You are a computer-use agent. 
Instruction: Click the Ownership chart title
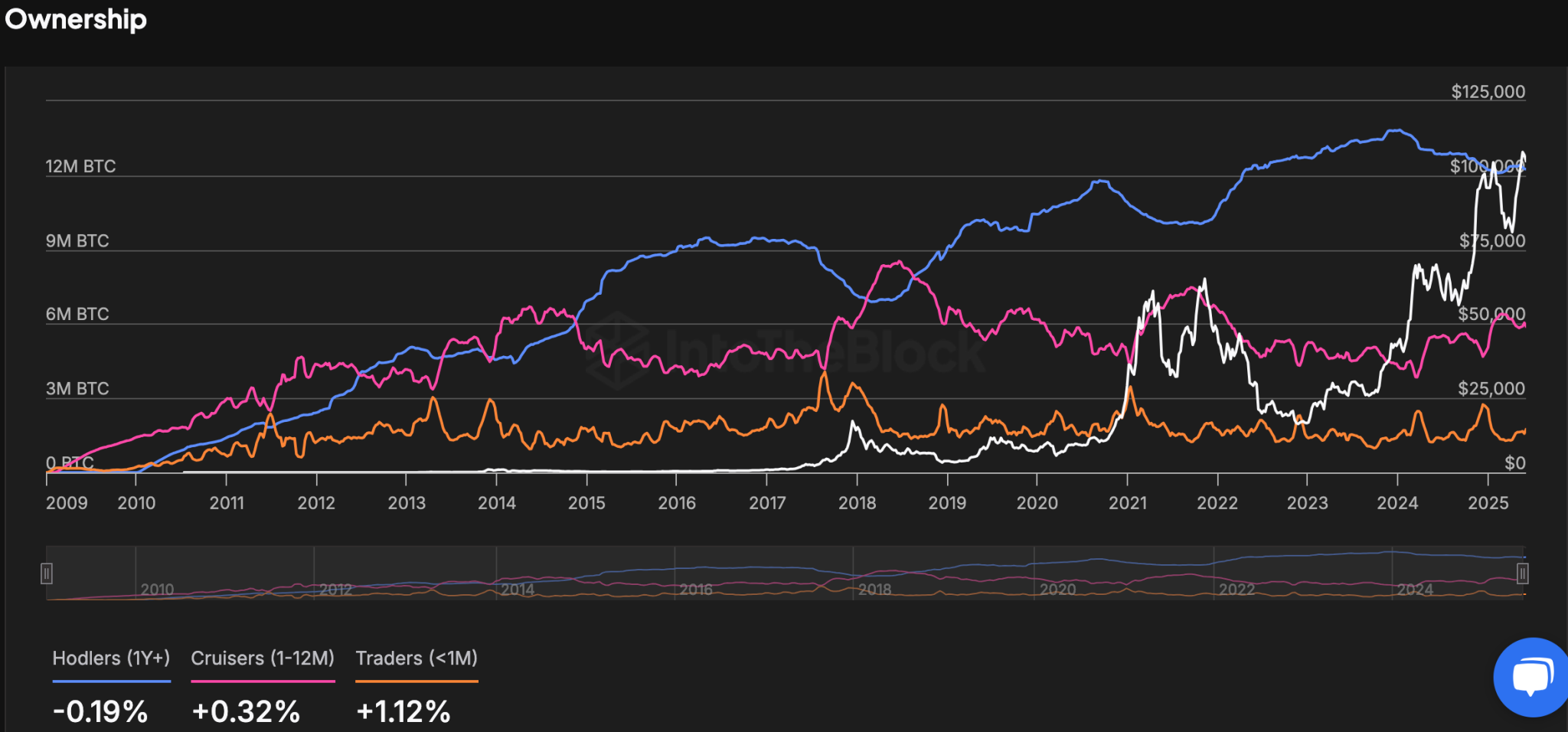[x=75, y=19]
